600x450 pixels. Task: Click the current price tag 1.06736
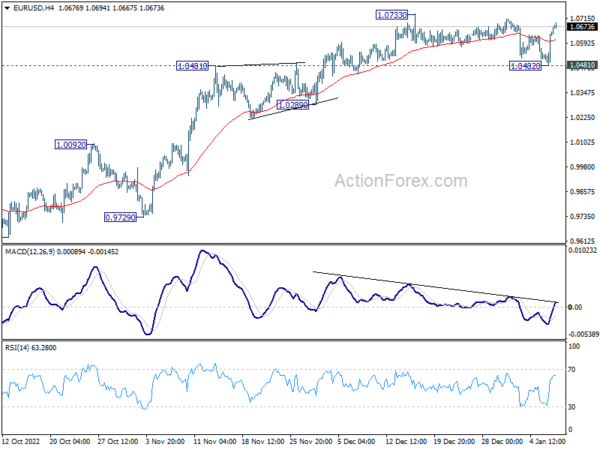pos(582,27)
